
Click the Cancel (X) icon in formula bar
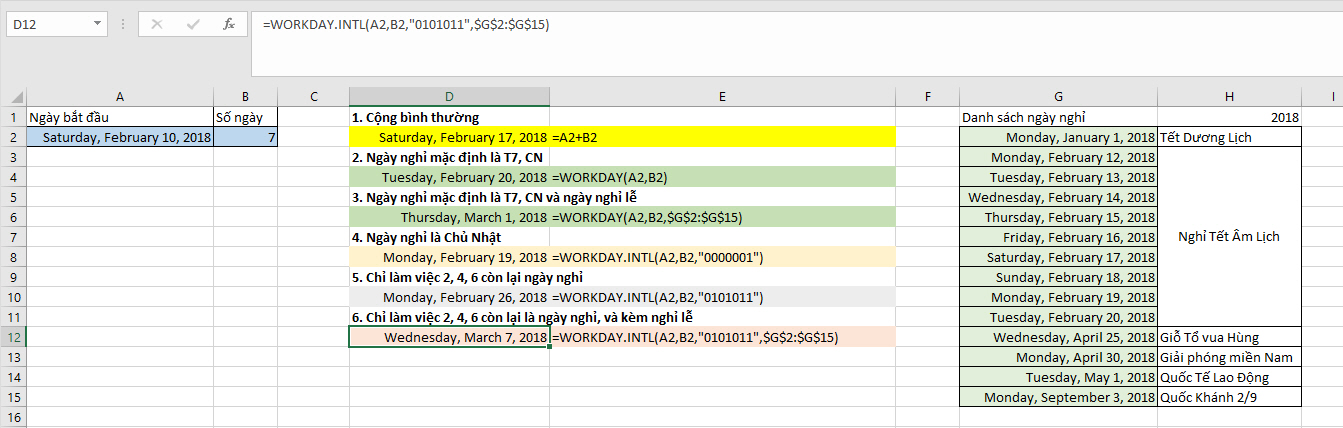(156, 24)
